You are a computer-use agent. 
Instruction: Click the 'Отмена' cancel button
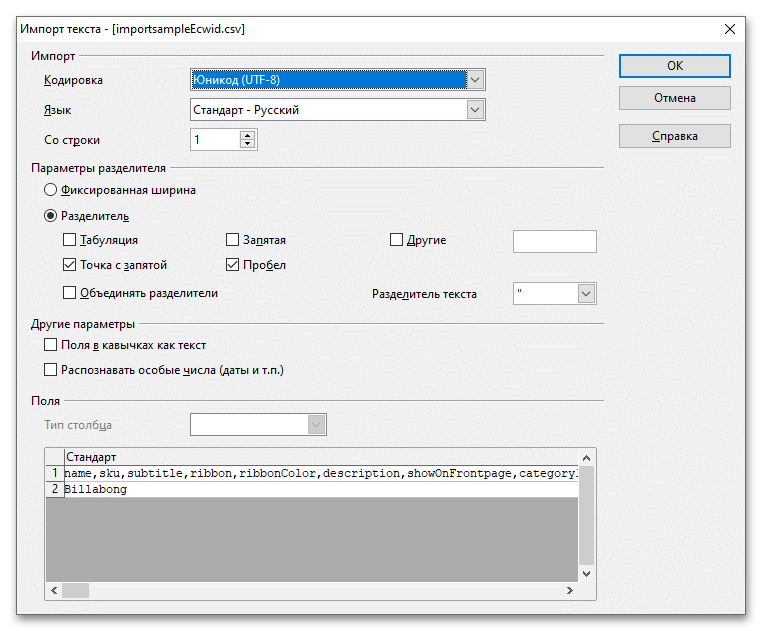[674, 98]
